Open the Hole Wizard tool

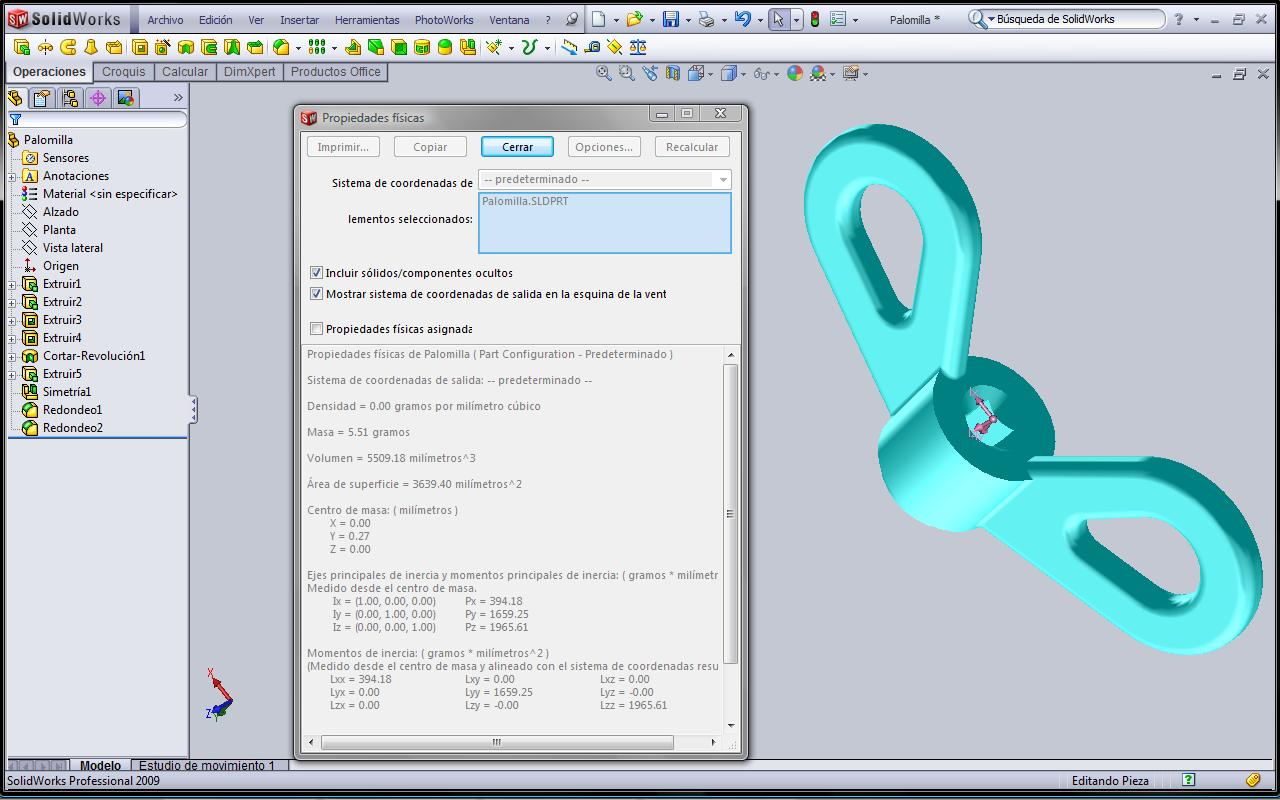pos(162,47)
